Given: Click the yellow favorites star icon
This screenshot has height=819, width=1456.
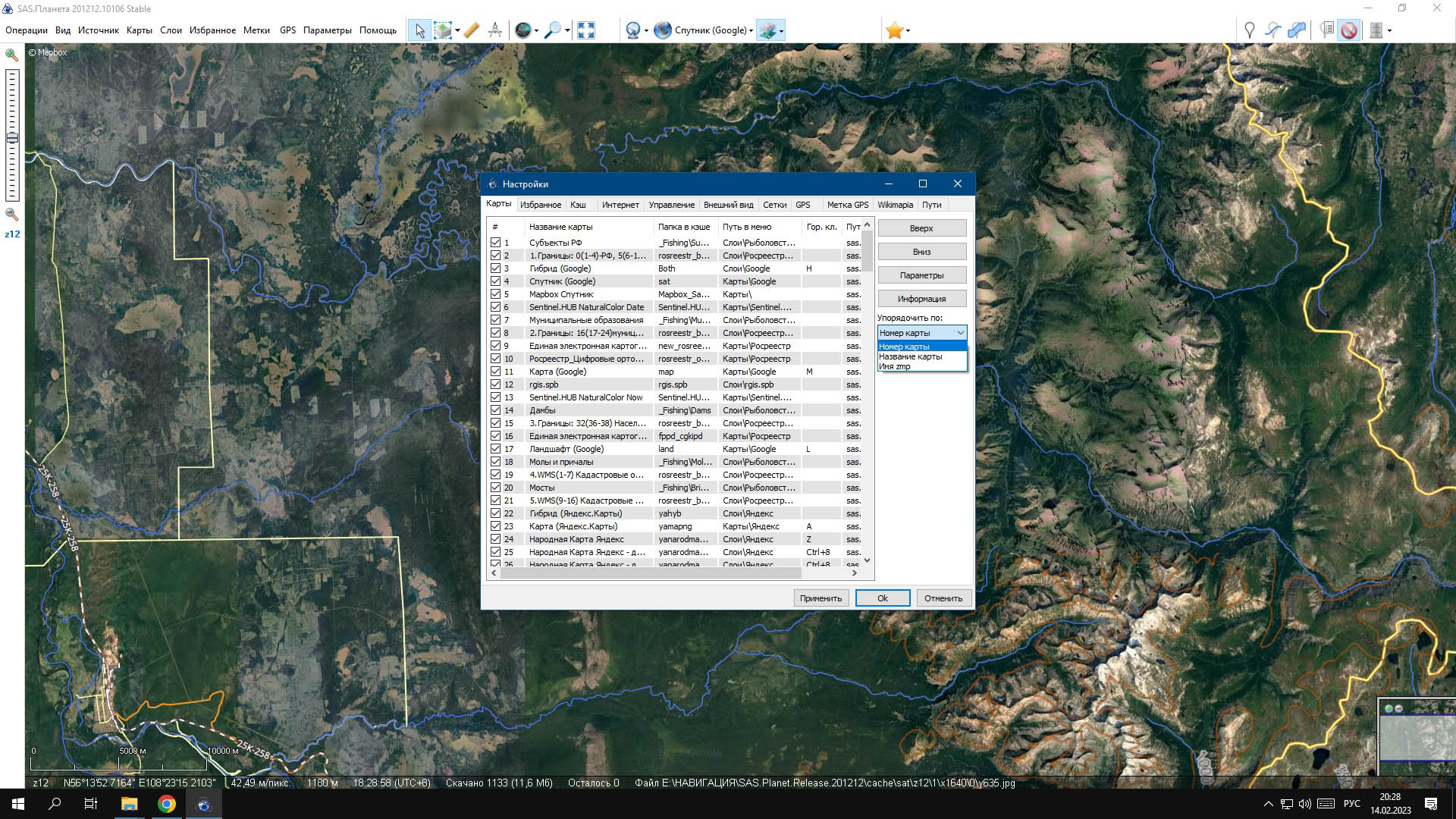Looking at the screenshot, I should pyautogui.click(x=894, y=30).
